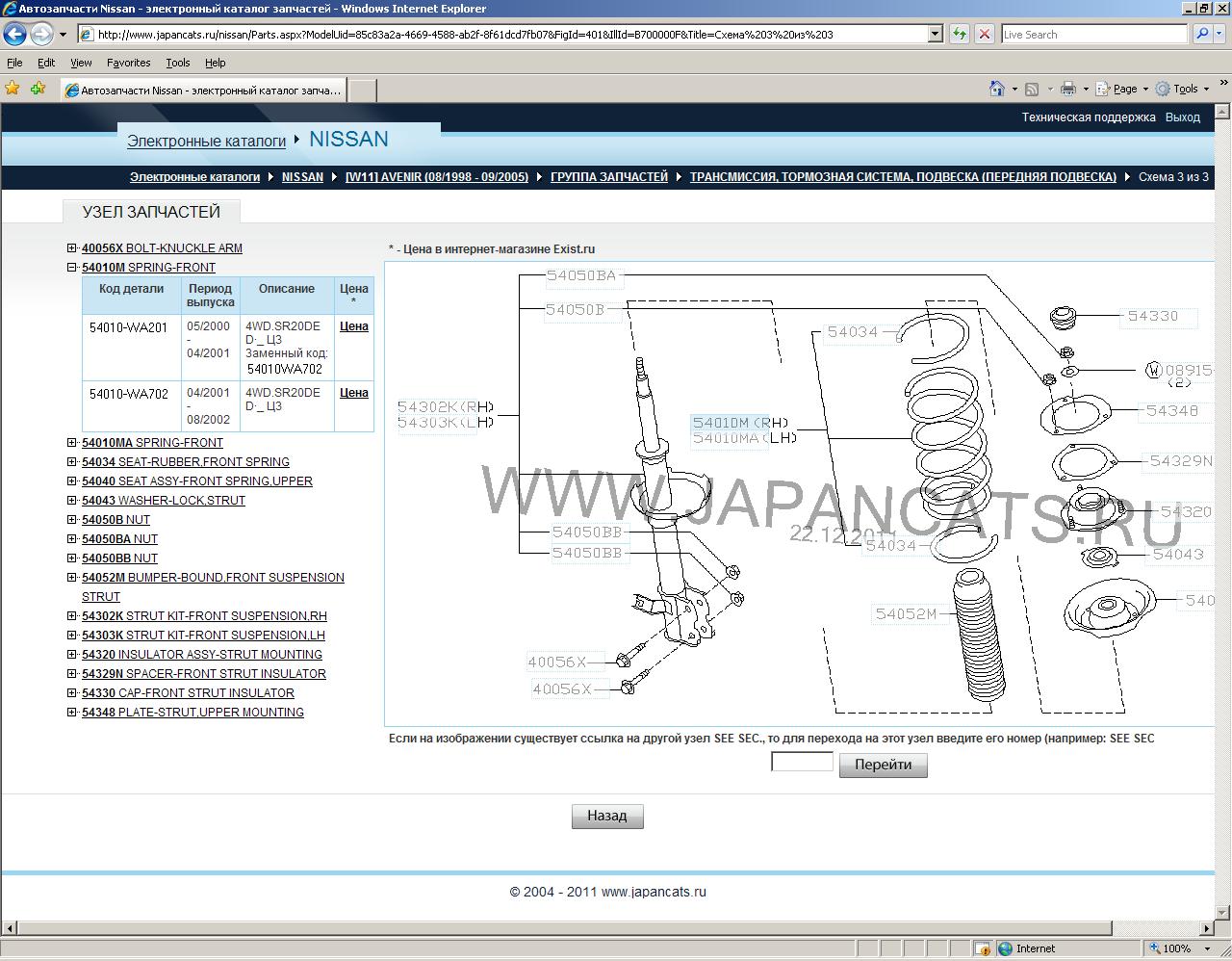Click the Home page icon

point(997,89)
